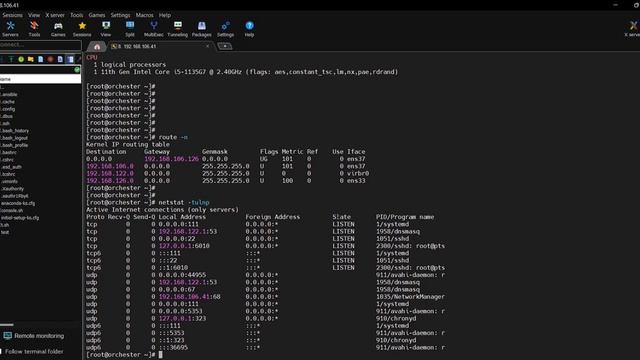Screen dimensions: 640x360
Task: Click the 1958/dnsmasq tcp row text
Action: (398, 231)
